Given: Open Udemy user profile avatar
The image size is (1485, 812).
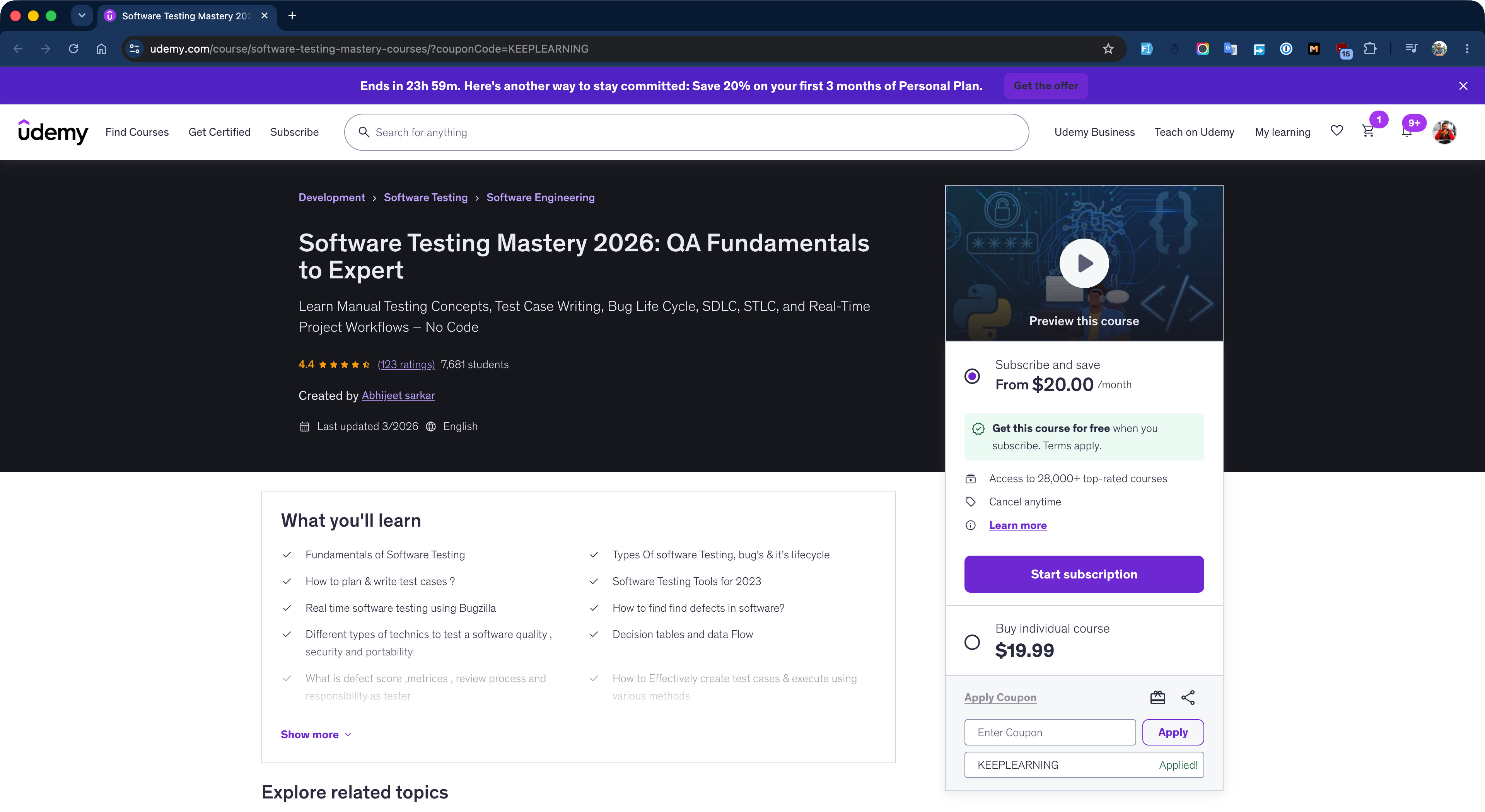Looking at the screenshot, I should pyautogui.click(x=1445, y=132).
